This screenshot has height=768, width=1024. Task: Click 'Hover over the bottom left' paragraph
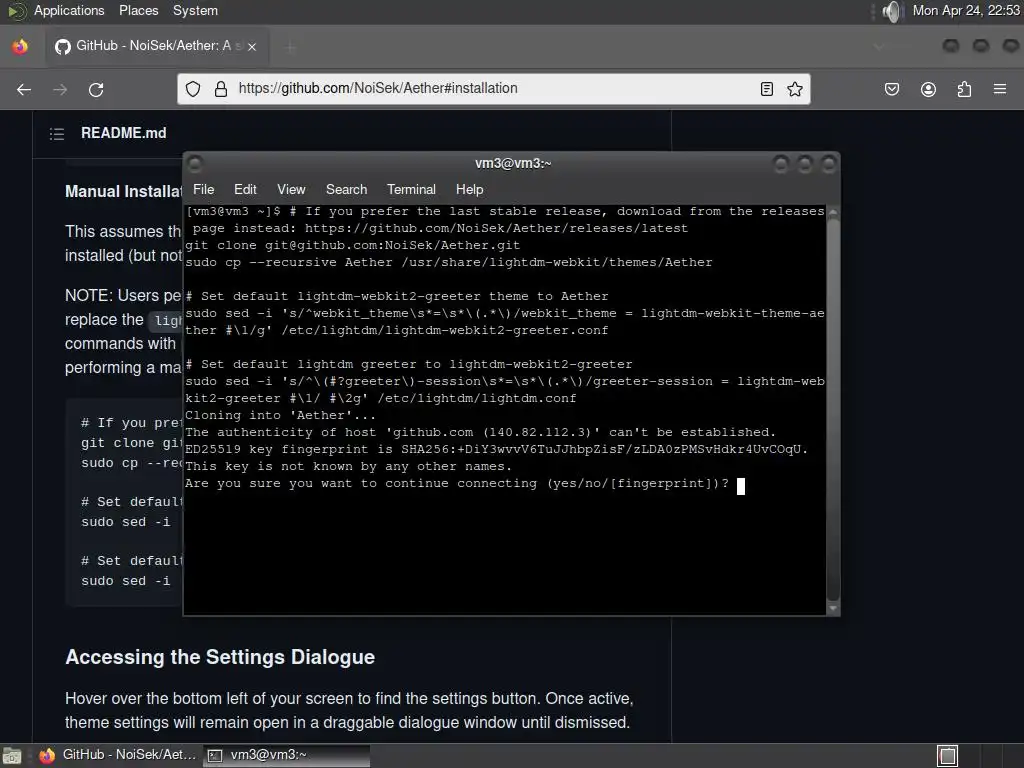tap(349, 711)
